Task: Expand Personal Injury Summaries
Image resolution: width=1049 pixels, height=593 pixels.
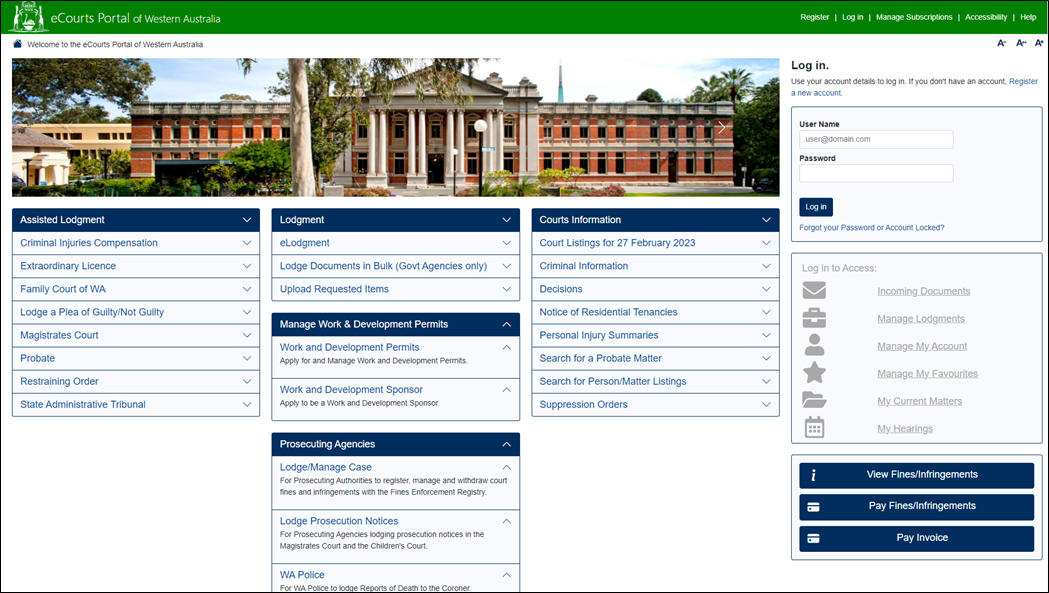Action: pos(656,335)
